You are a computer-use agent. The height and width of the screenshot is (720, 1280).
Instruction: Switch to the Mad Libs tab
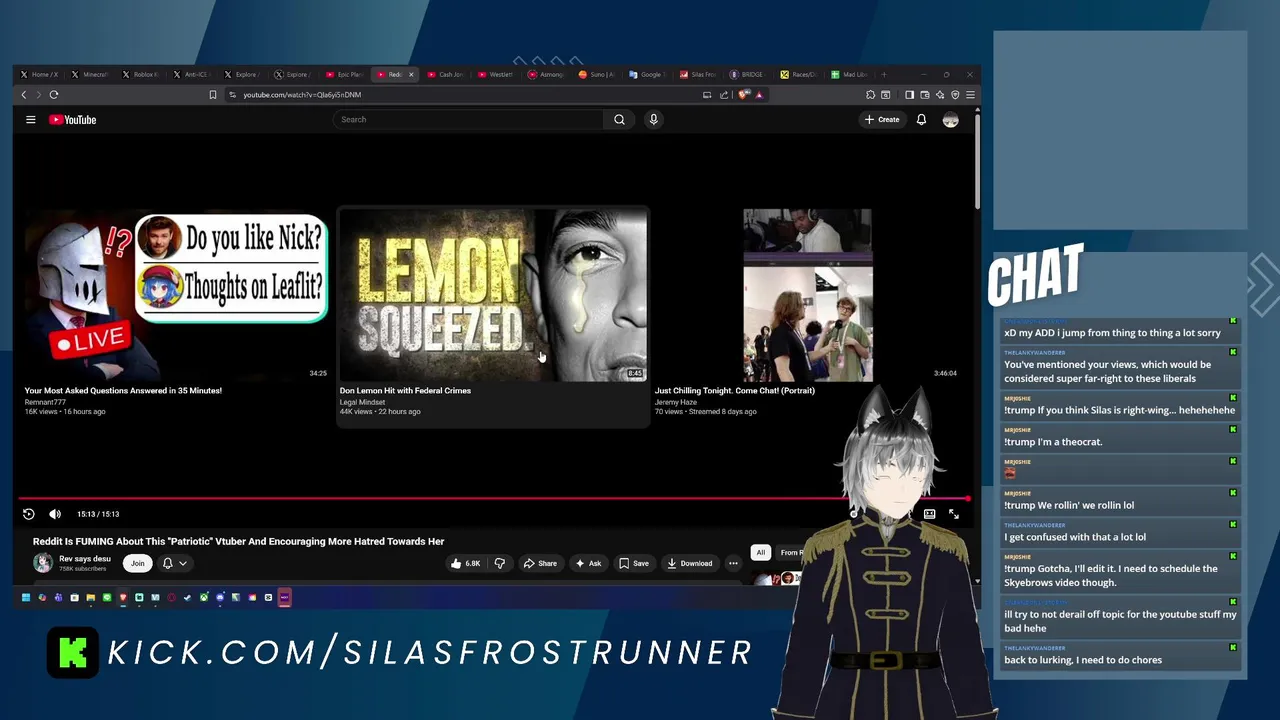[x=850, y=74]
